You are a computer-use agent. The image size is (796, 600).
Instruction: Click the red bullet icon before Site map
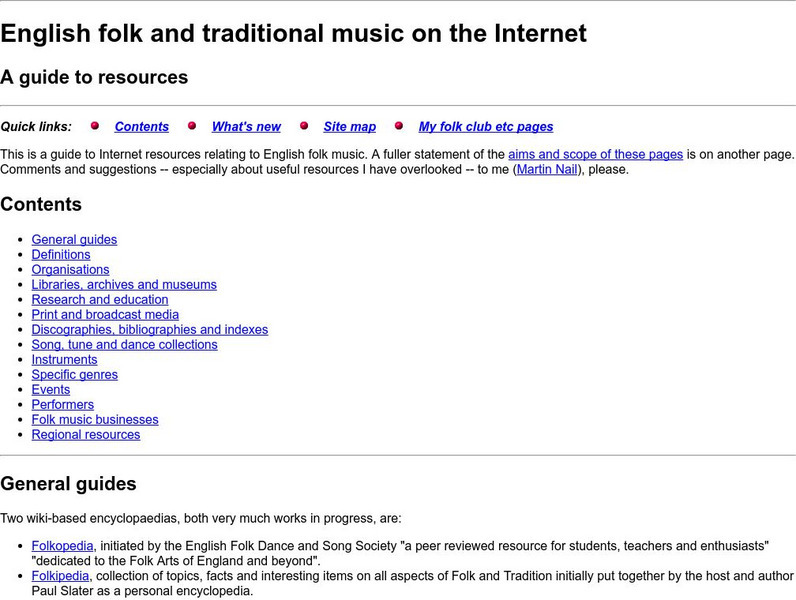click(x=305, y=126)
